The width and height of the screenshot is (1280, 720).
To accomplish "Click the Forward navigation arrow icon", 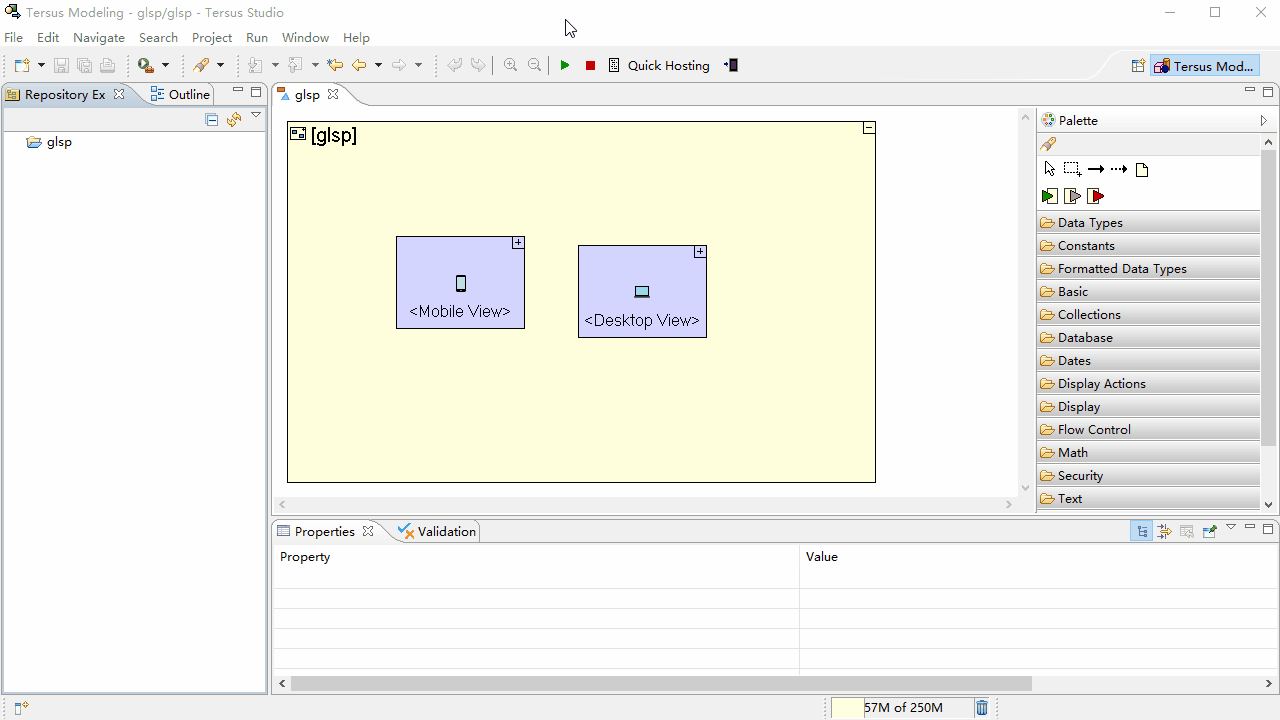I will [x=399, y=65].
